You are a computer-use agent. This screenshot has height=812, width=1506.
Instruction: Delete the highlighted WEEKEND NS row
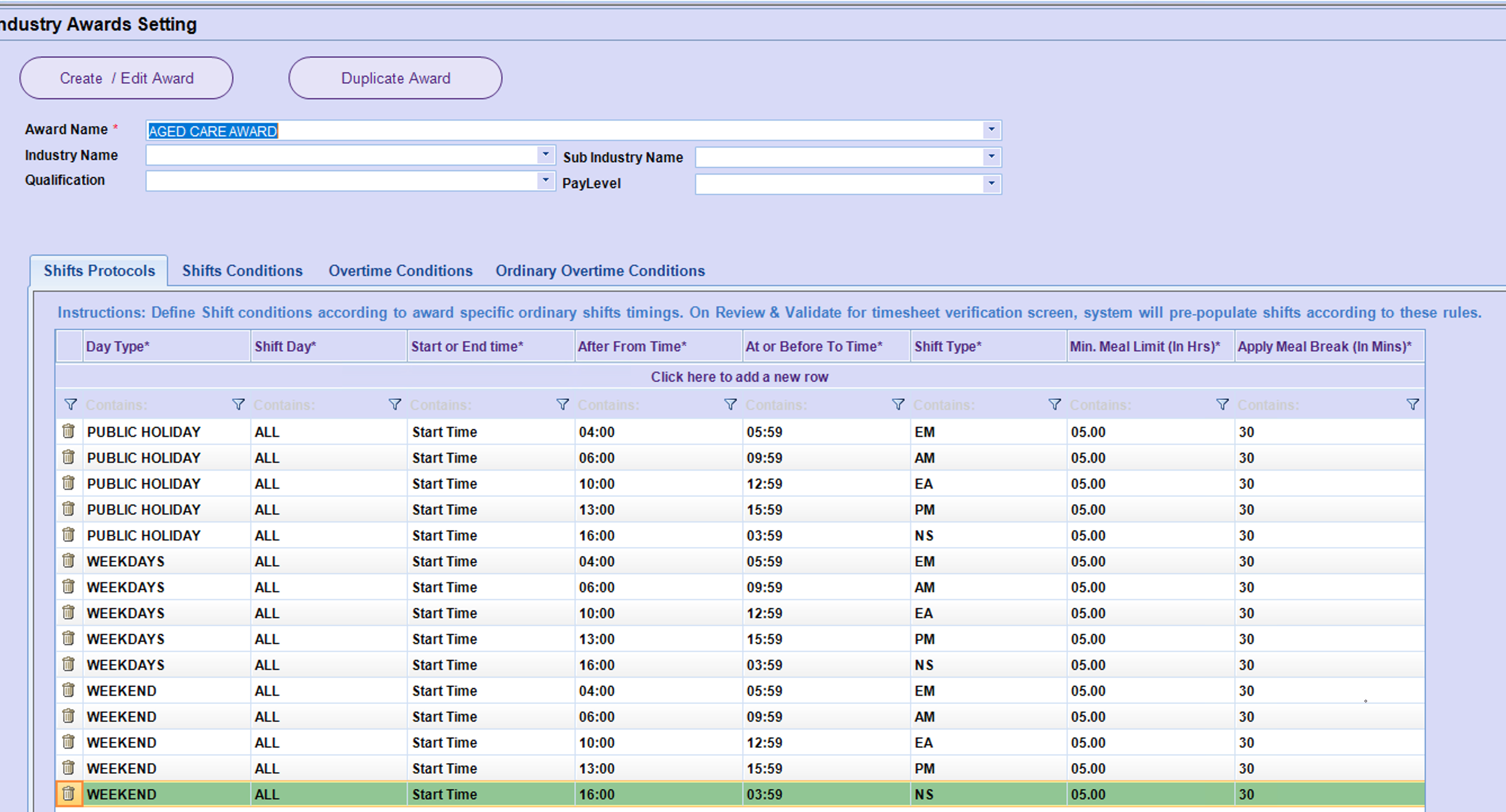[68, 793]
